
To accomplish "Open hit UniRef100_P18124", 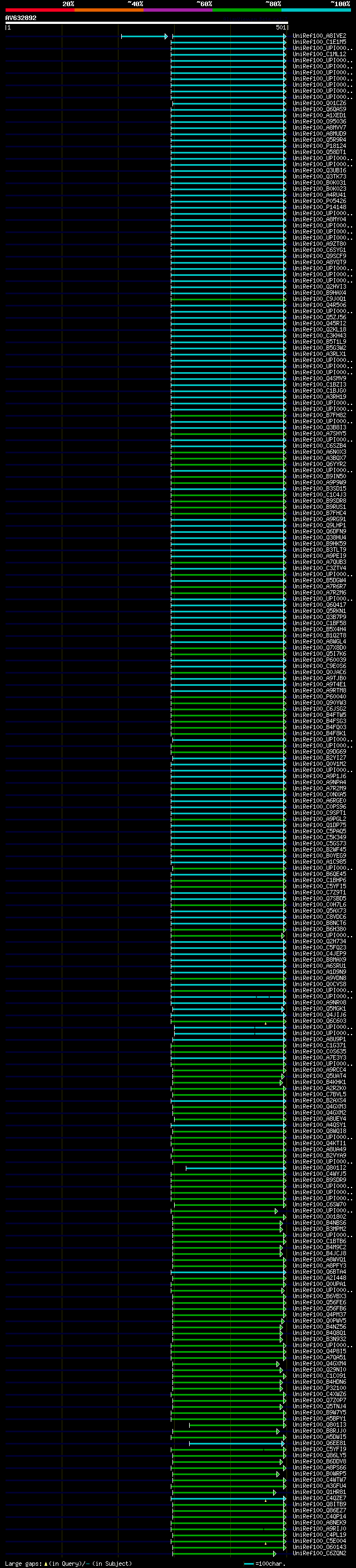I will (319, 146).
